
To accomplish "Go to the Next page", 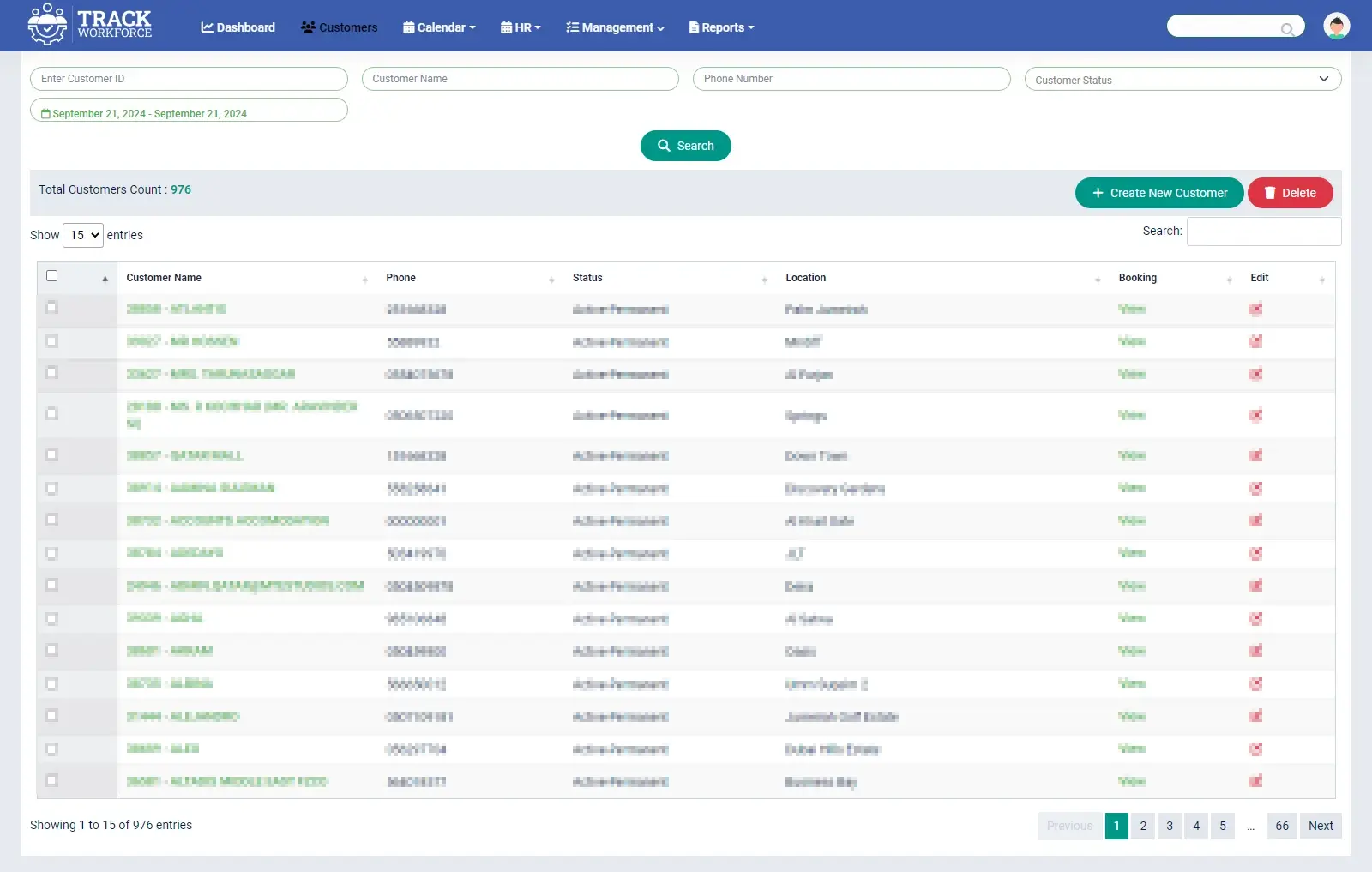I will point(1321,826).
